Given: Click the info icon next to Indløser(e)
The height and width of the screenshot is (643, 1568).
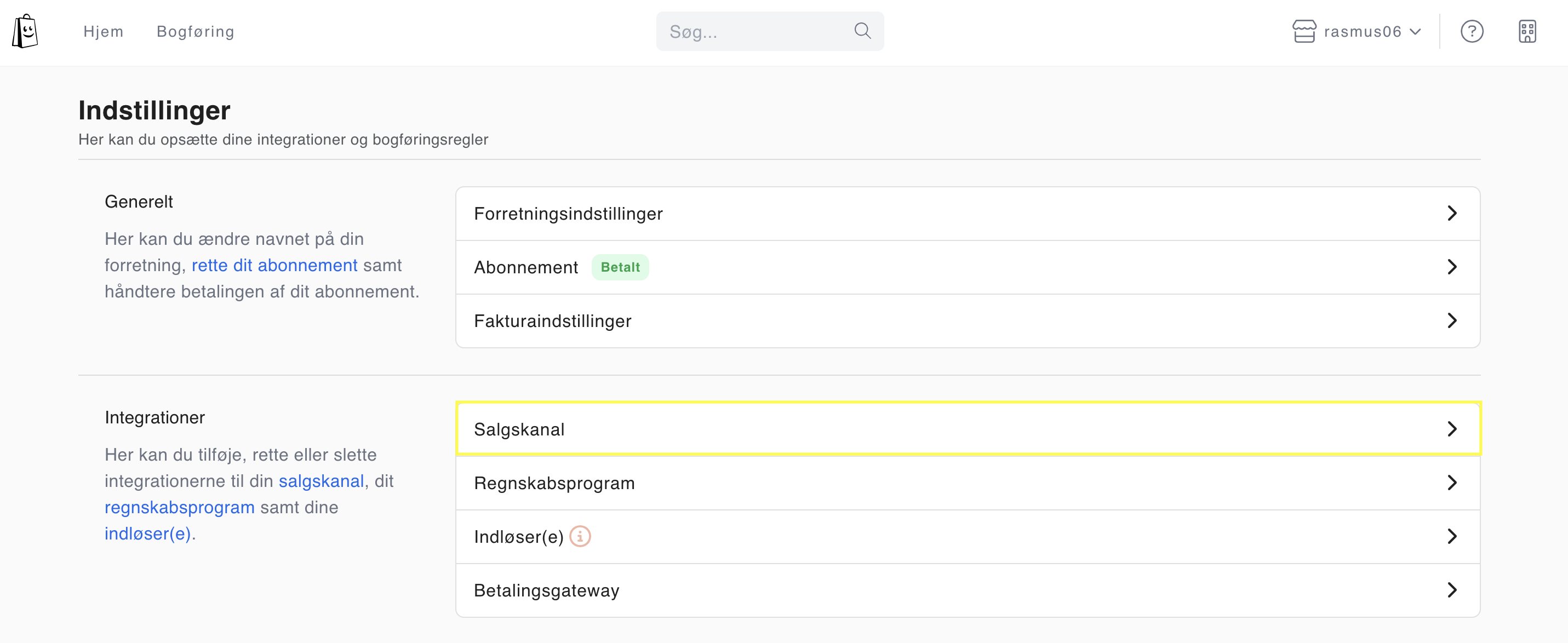Looking at the screenshot, I should (x=580, y=537).
